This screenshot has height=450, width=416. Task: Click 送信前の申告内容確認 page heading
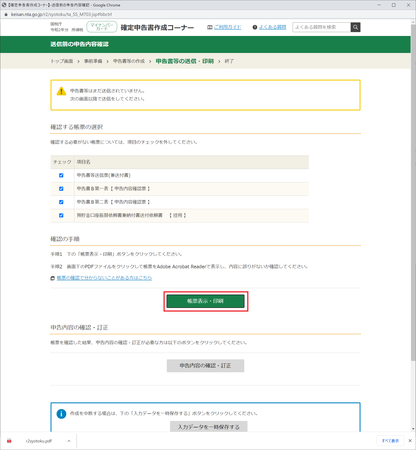point(79,44)
